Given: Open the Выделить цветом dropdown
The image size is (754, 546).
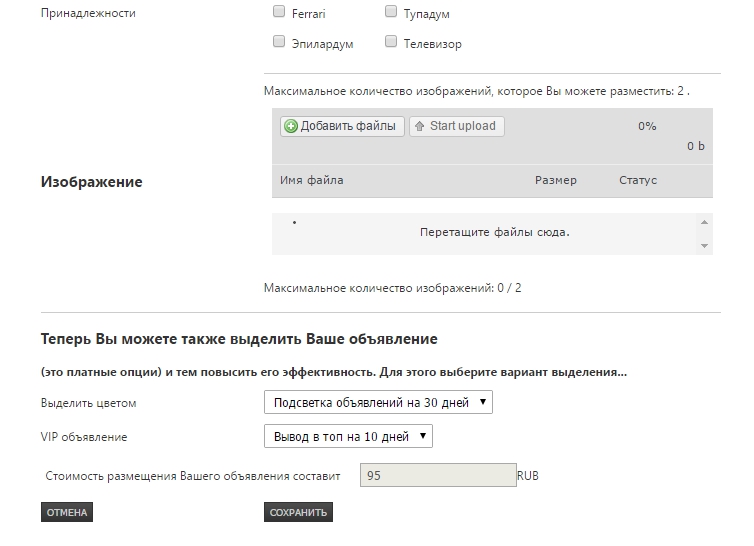Looking at the screenshot, I should tap(378, 402).
